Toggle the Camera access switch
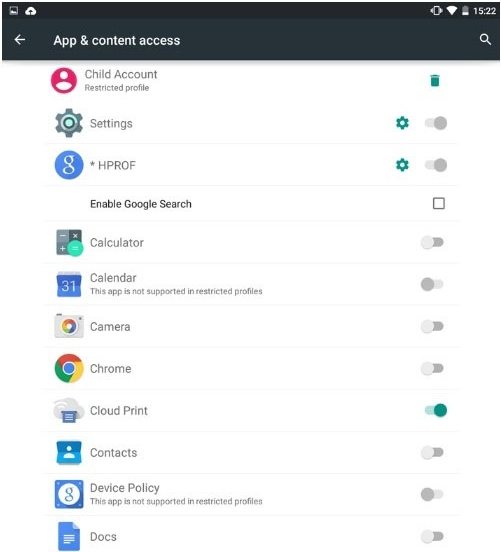 pyautogui.click(x=432, y=326)
